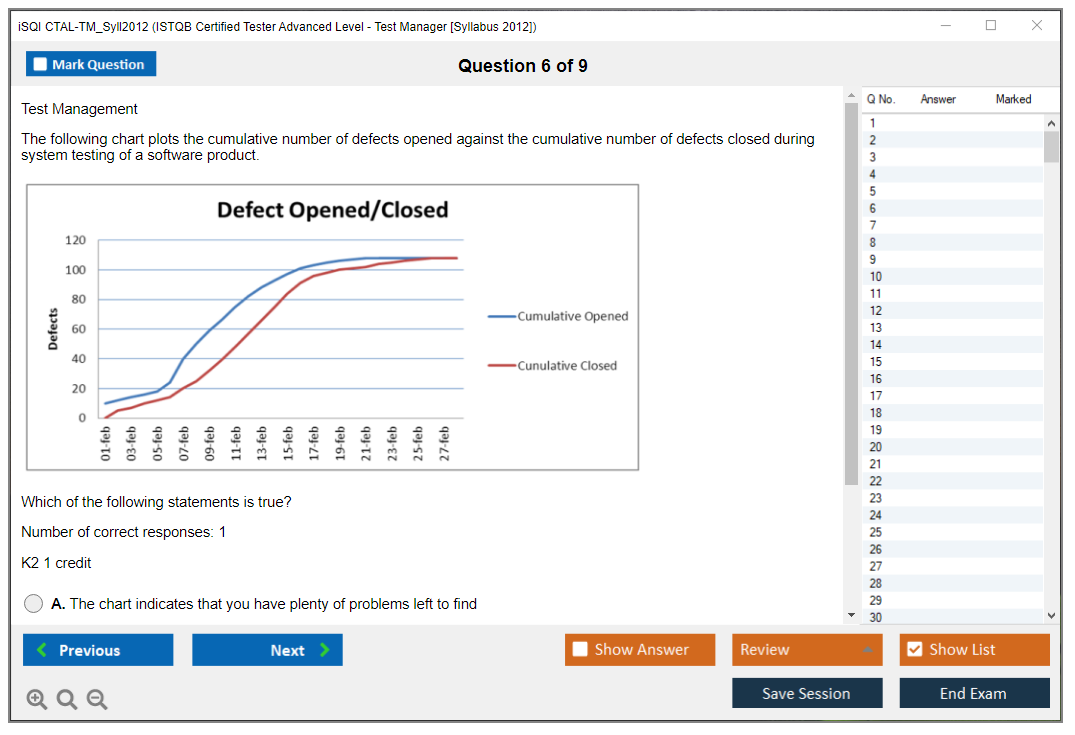This screenshot has height=735, width=1075.
Task: Click the zoom out magnifier icon
Action: [97, 699]
